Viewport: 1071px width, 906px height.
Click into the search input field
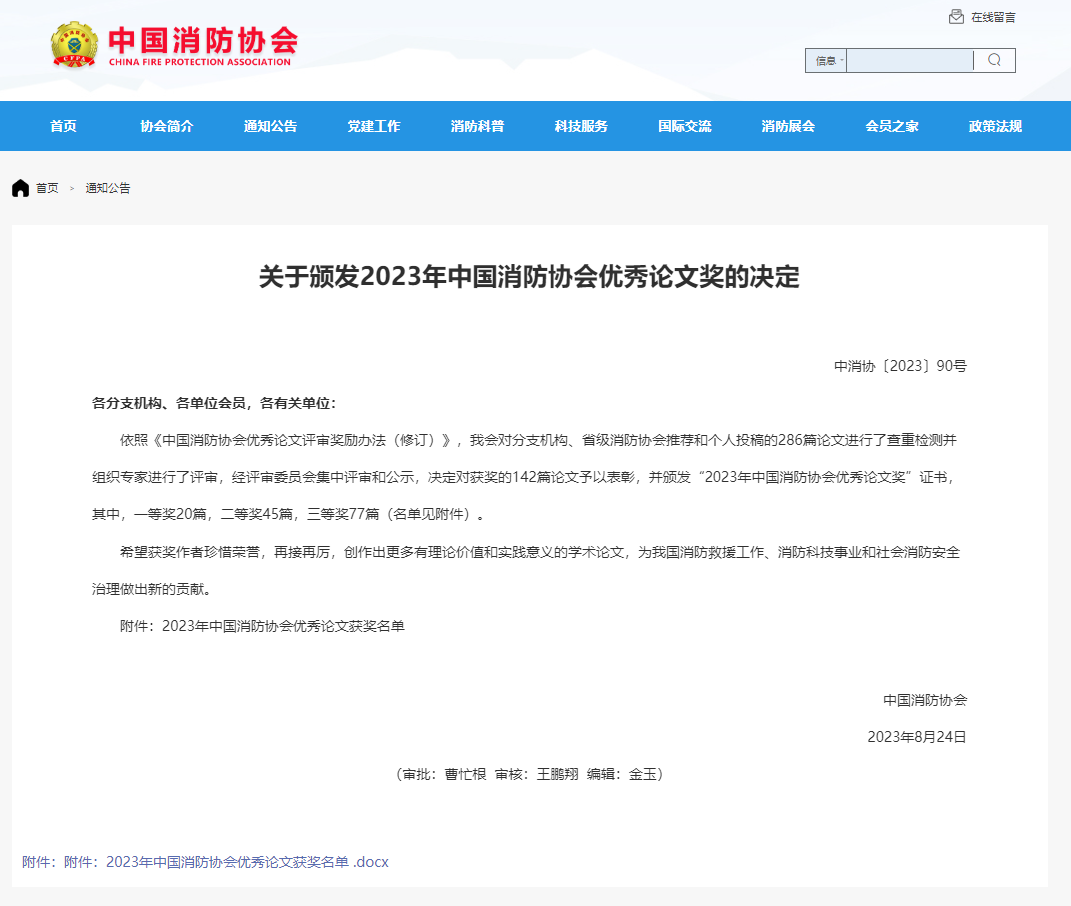(910, 61)
